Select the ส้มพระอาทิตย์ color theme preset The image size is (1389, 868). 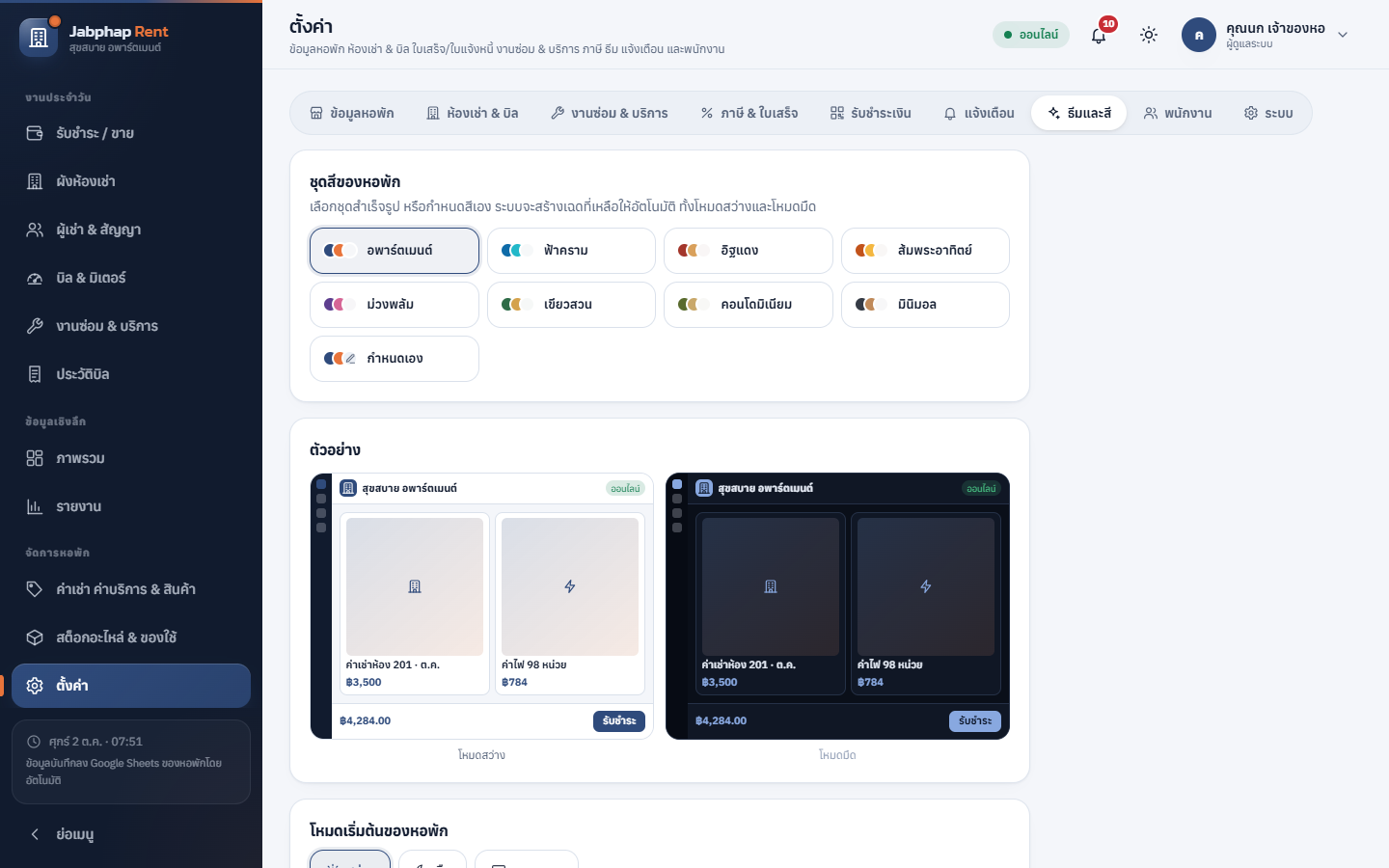coord(925,251)
